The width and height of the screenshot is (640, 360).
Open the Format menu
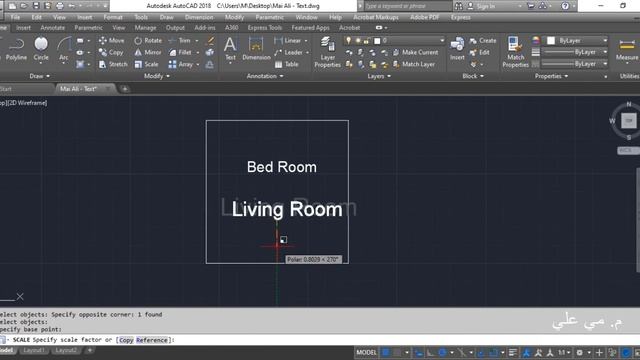[x=113, y=17]
